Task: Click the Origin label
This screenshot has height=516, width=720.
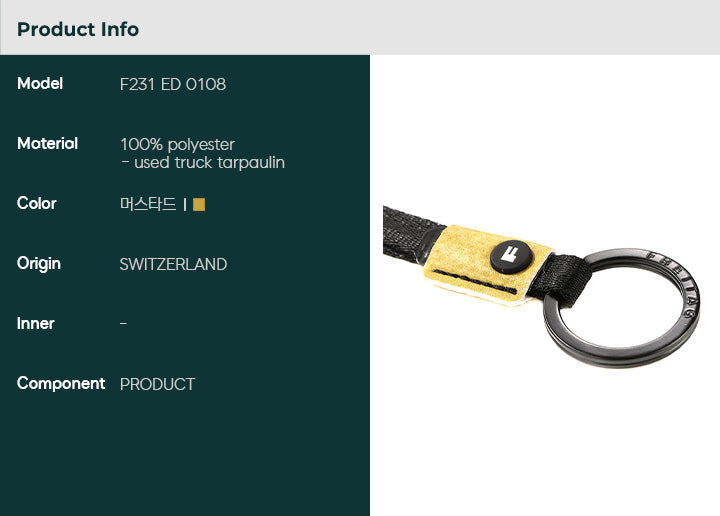Action: tap(39, 264)
